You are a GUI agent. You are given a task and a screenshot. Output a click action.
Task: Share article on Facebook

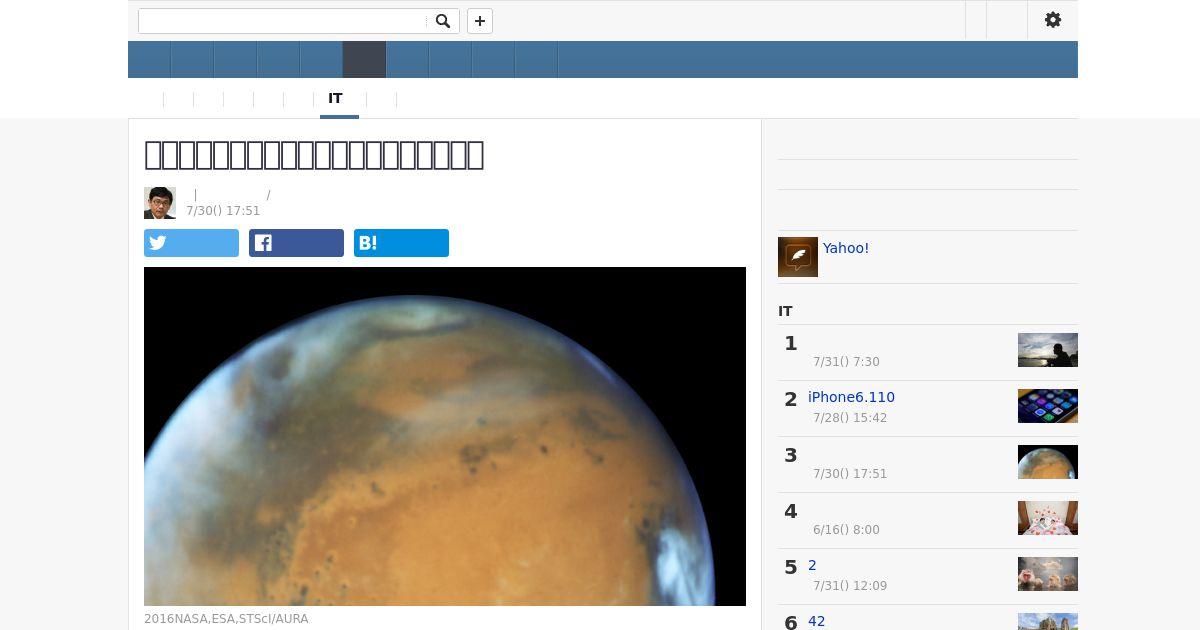[x=296, y=243]
